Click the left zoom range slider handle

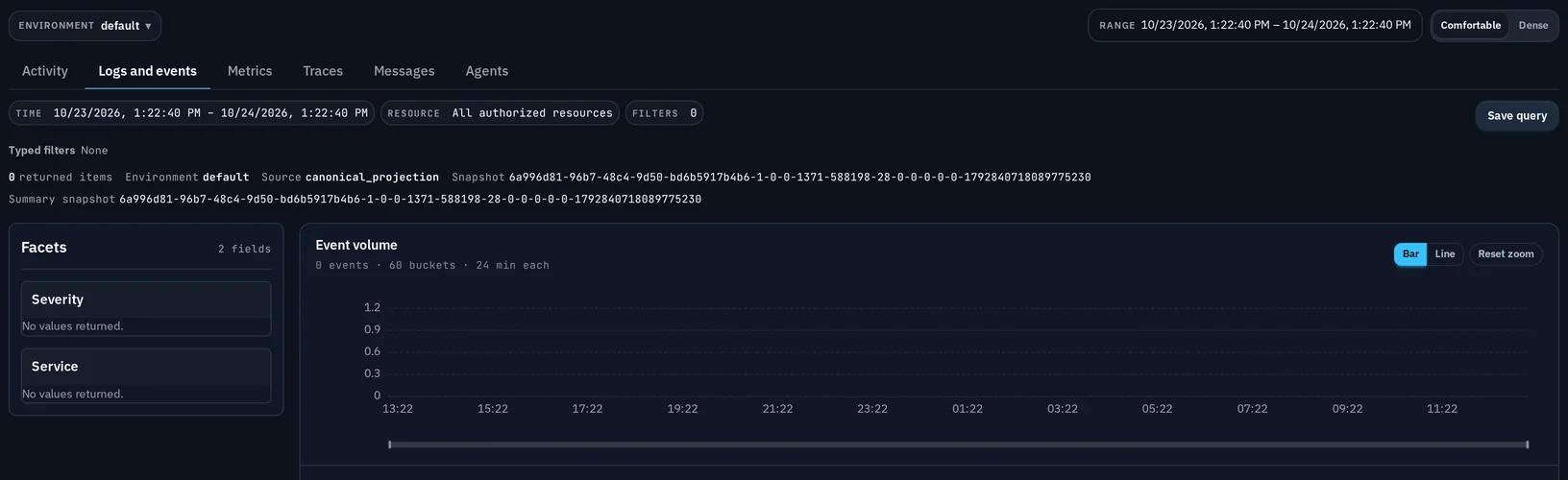[389, 444]
